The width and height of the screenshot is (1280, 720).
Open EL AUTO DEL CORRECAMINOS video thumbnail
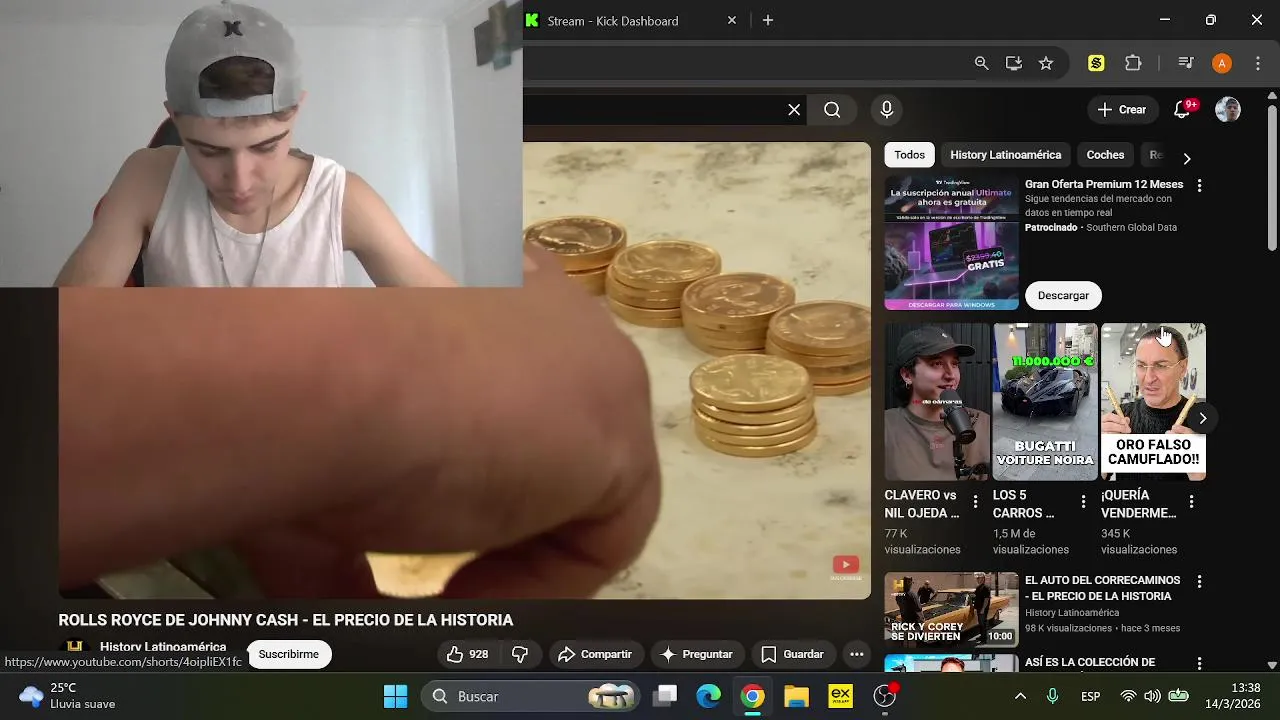pyautogui.click(x=951, y=609)
